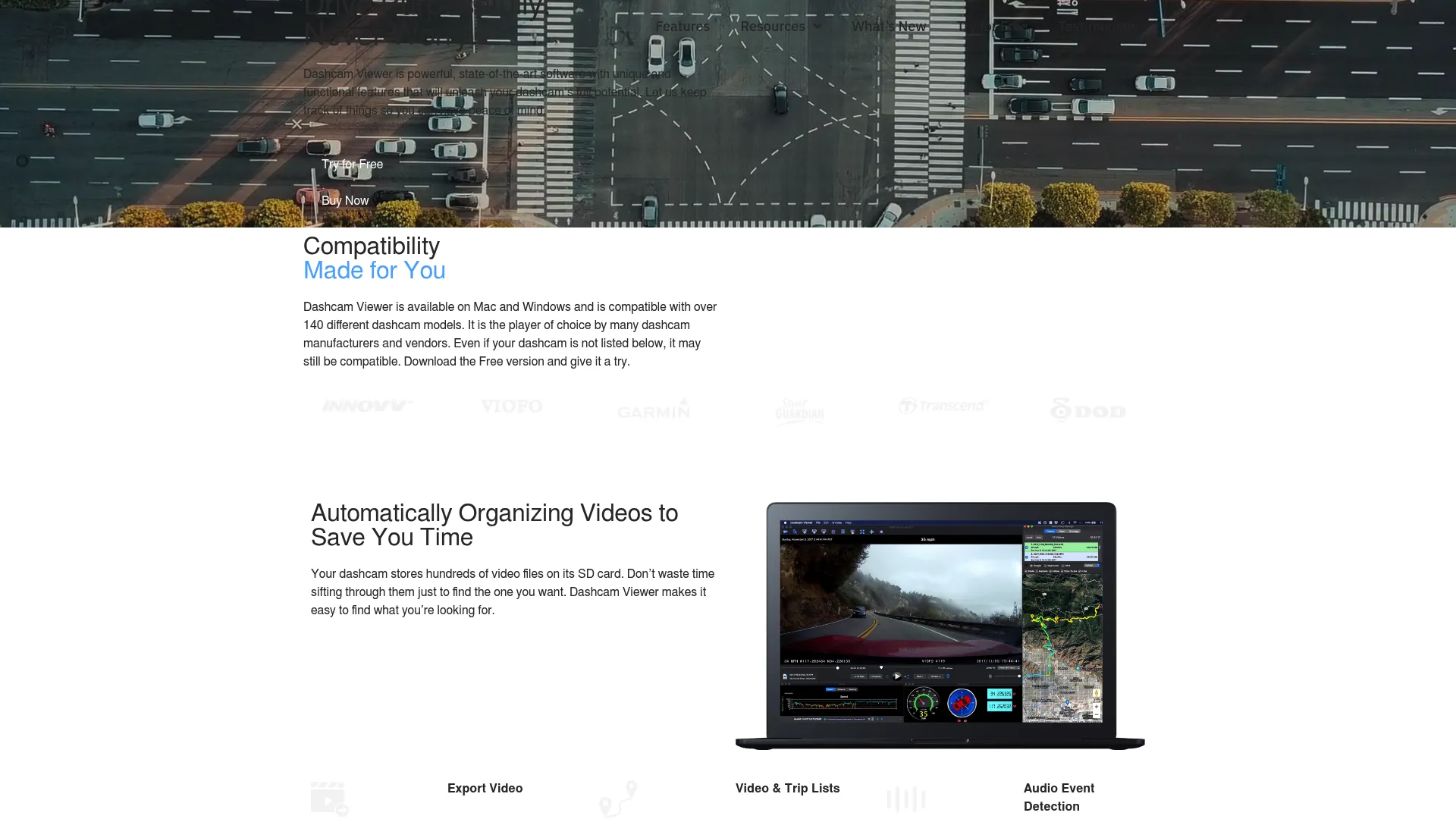The width and height of the screenshot is (1456, 819).
Task: Select the Audio Event Detection heading
Action: click(x=1059, y=798)
